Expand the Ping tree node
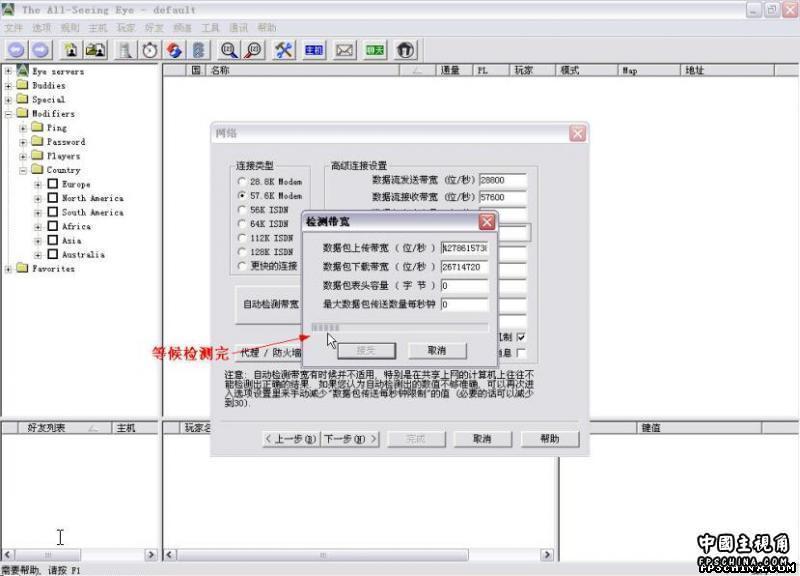The width and height of the screenshot is (800, 576). [x=23, y=128]
